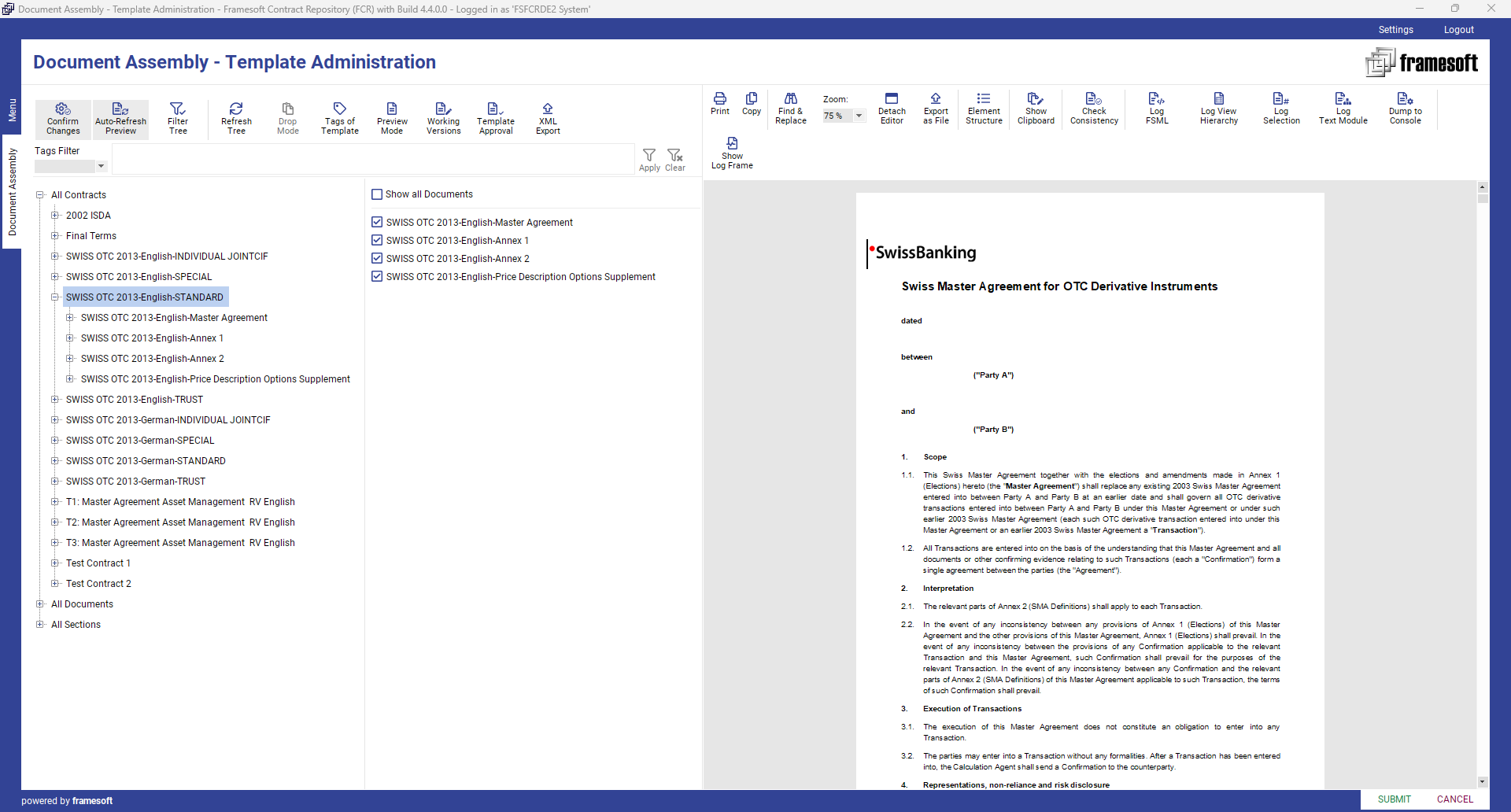The width and height of the screenshot is (1511, 812).
Task: Open the Zoom percentage dropdown
Action: 859,116
